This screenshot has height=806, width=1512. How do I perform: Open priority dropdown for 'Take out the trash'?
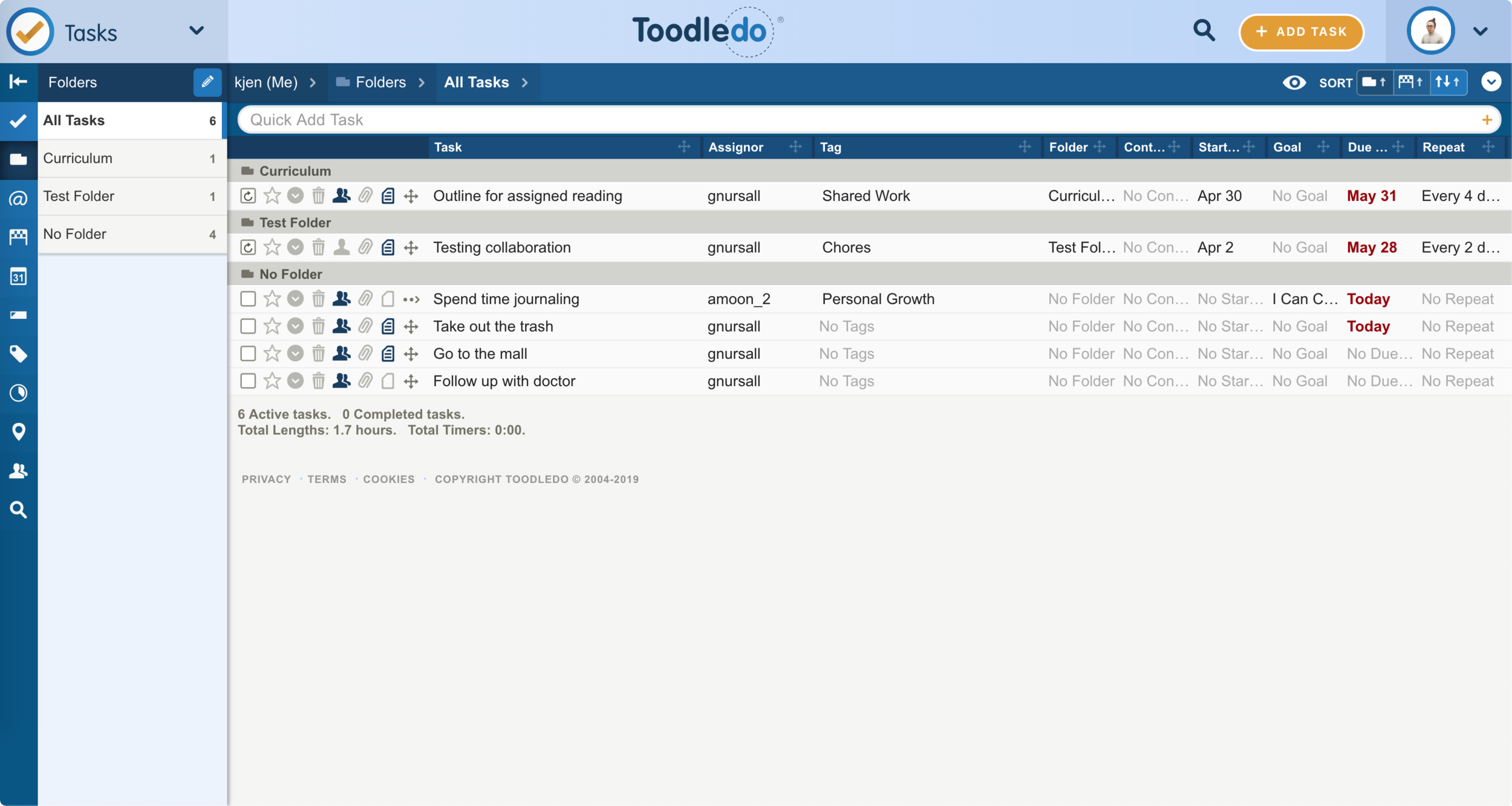pos(295,326)
